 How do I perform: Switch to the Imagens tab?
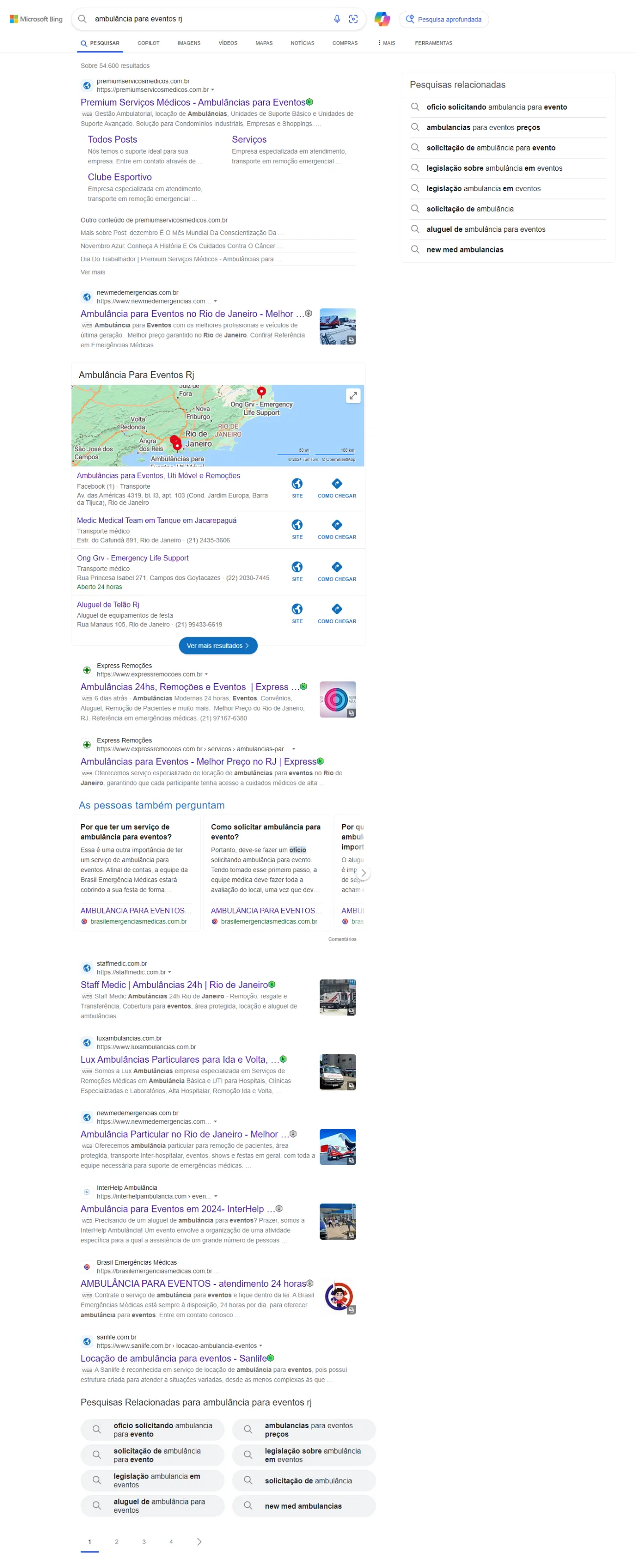189,43
